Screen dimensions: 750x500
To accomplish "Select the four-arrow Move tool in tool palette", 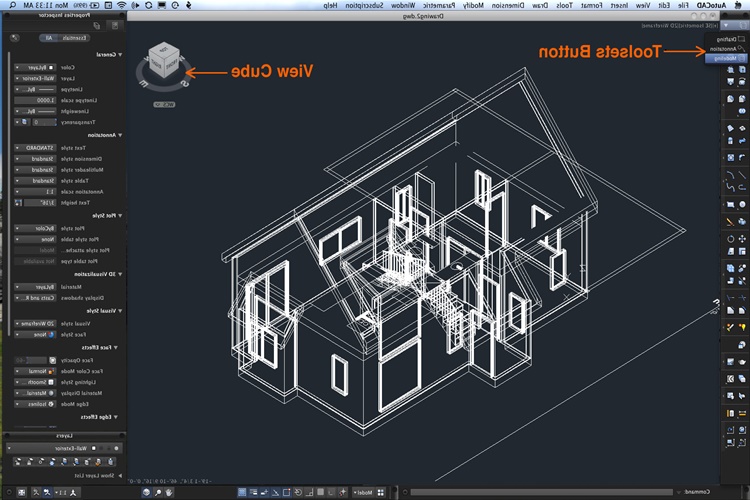I will point(742,239).
